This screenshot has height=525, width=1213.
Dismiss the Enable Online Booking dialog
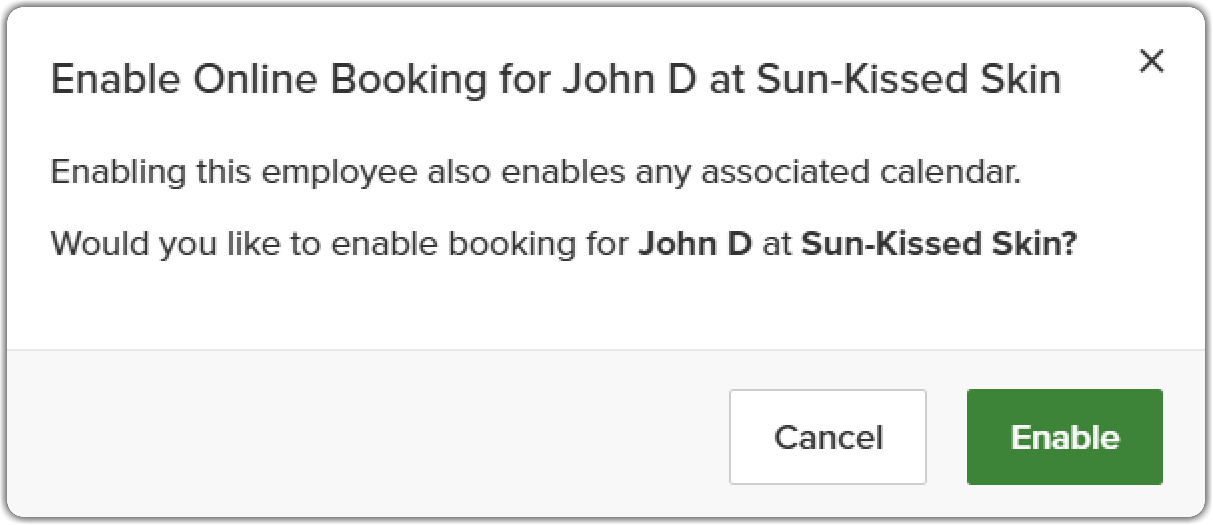(x=1152, y=61)
